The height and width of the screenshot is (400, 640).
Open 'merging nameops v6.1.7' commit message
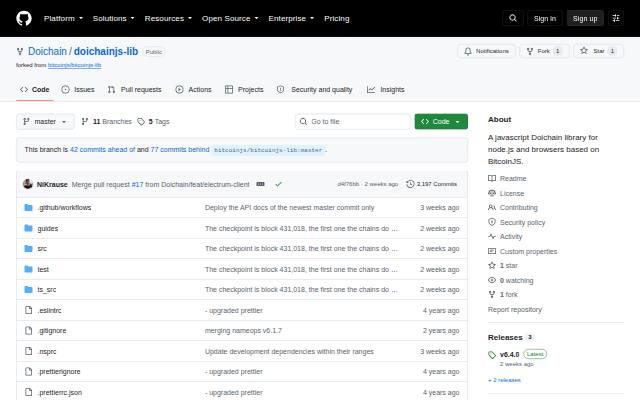[243, 331]
